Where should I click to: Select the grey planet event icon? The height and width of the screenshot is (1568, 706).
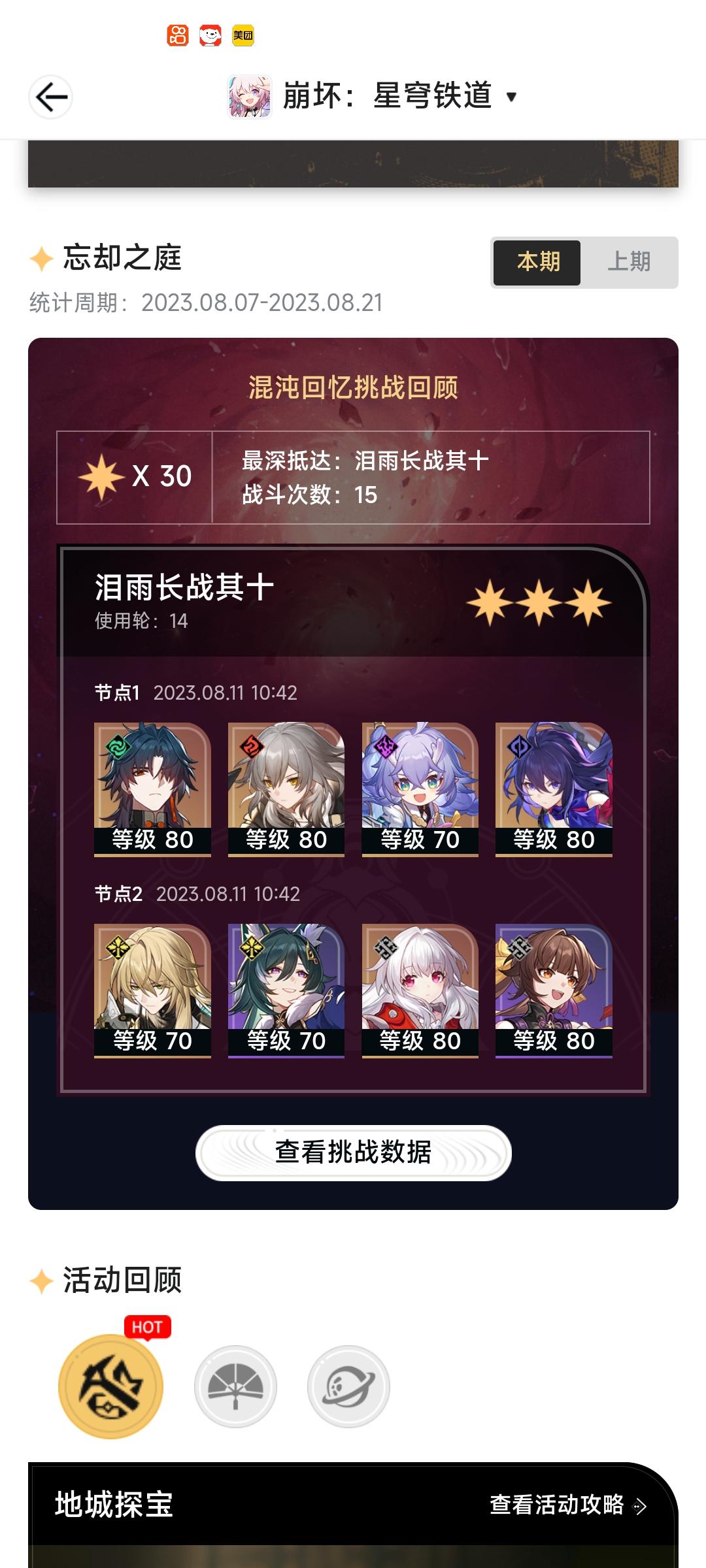348,1386
